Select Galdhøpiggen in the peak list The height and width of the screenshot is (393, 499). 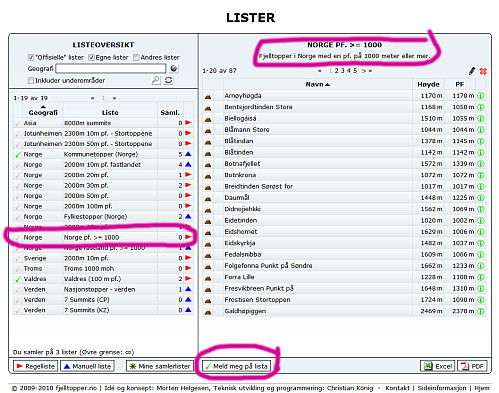[x=344, y=311]
